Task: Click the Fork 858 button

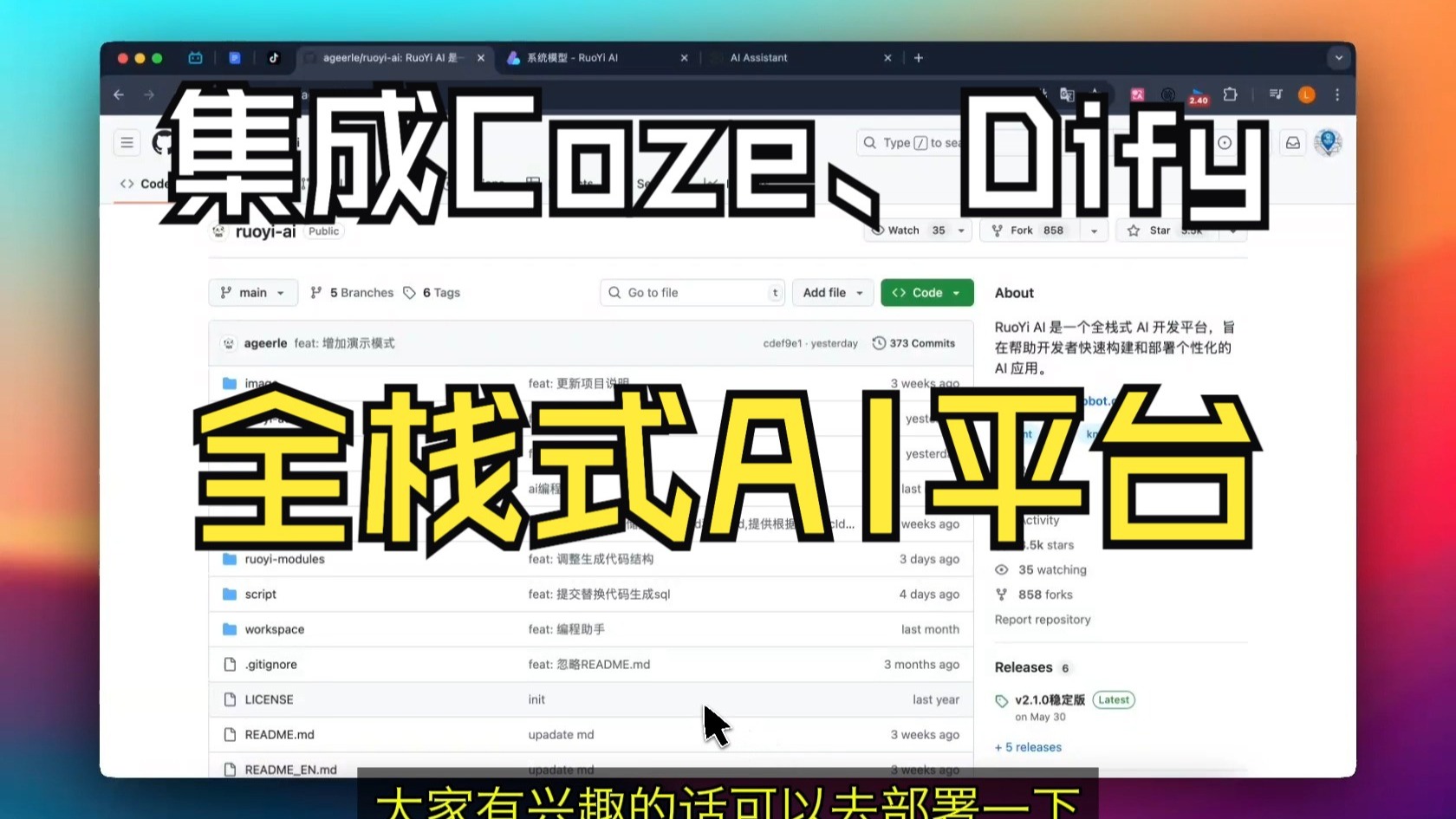Action: (x=1030, y=231)
